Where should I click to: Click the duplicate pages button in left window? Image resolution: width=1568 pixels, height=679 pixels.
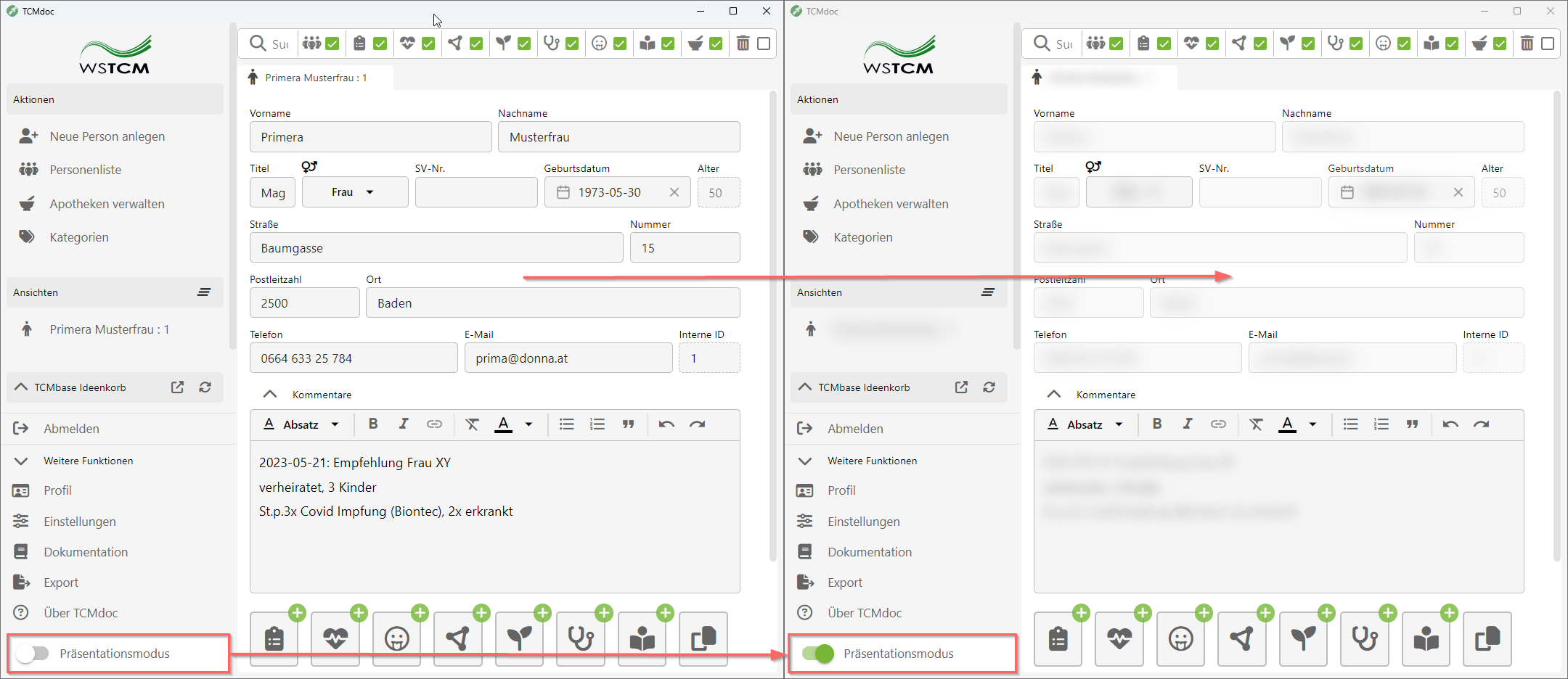(x=703, y=638)
